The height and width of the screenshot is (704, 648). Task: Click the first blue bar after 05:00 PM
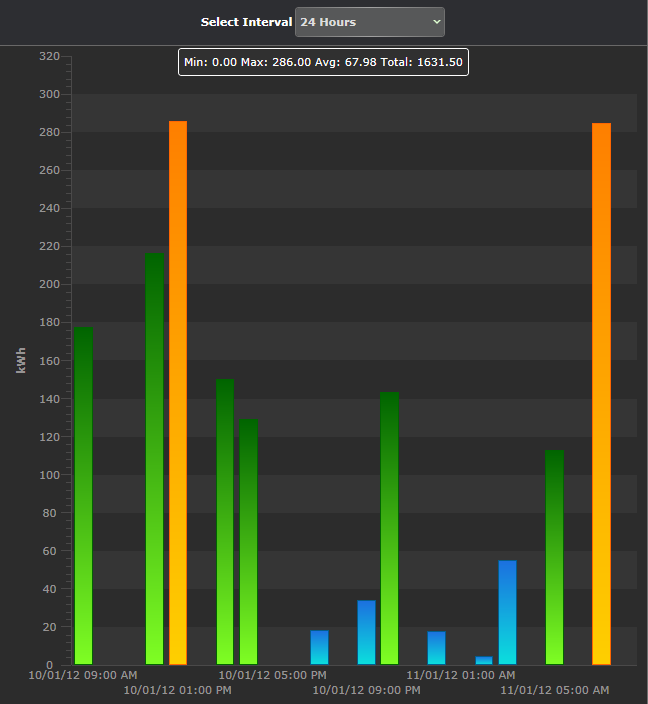point(319,647)
